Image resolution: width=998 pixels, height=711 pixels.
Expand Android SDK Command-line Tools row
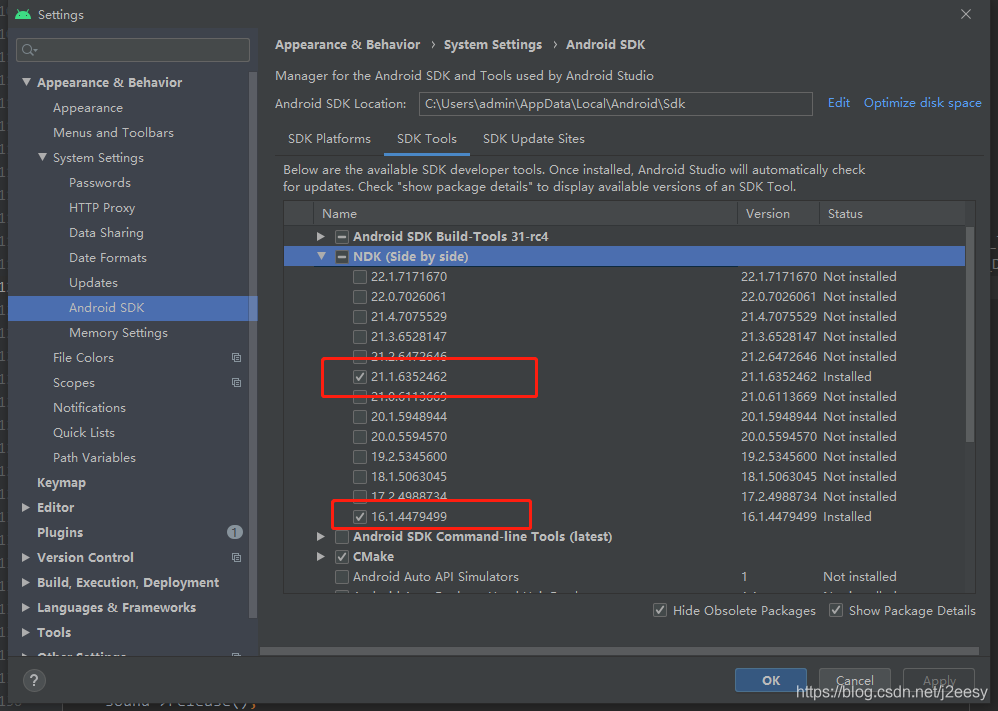tap(321, 537)
